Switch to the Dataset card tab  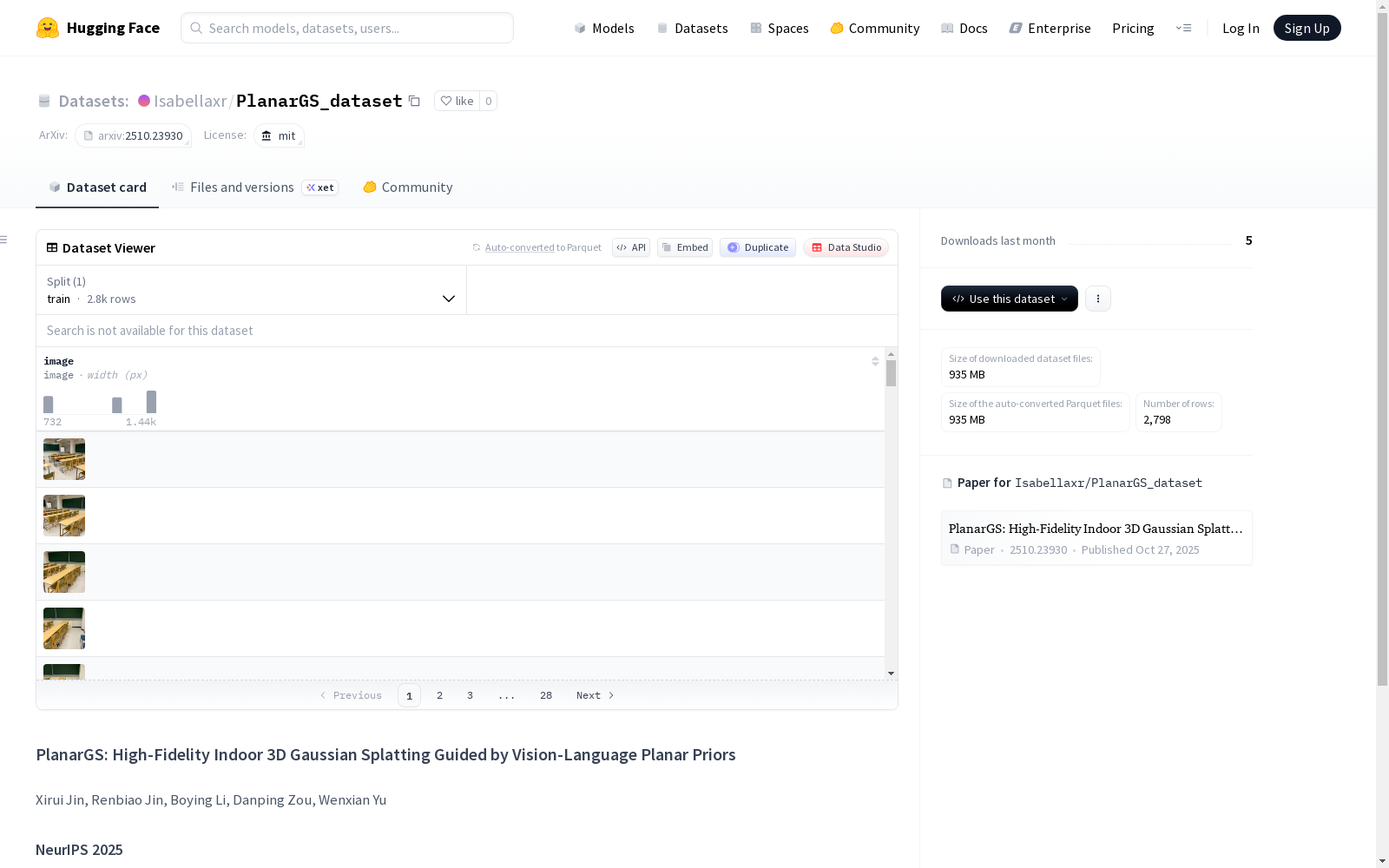(x=97, y=187)
